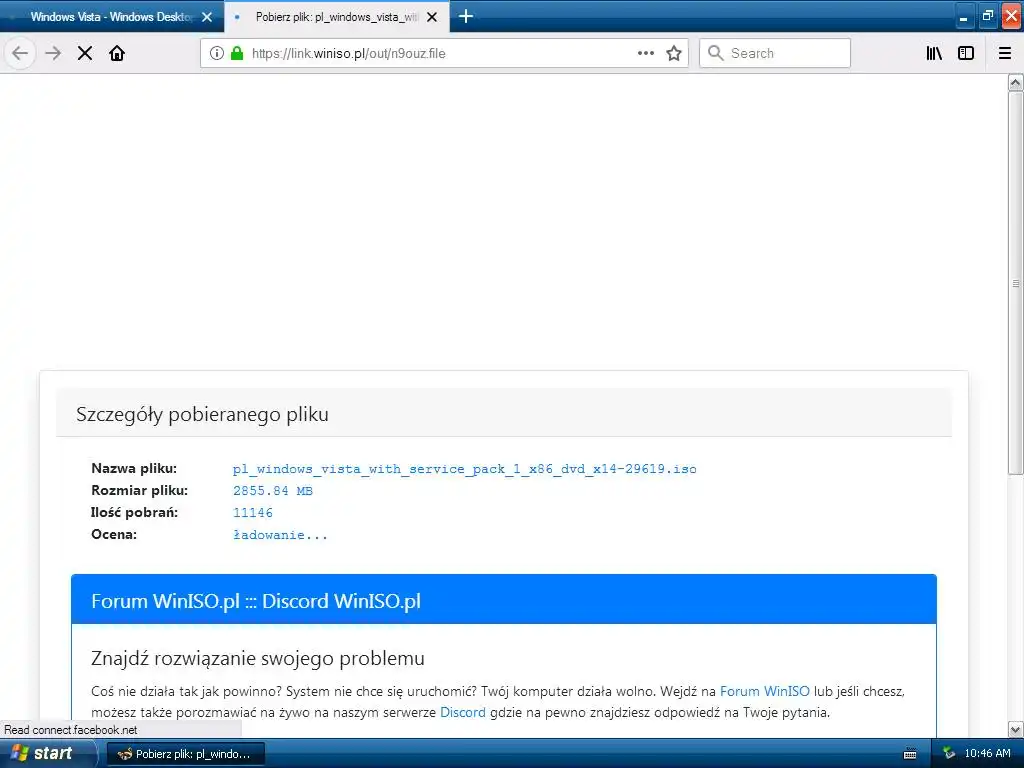1024x768 pixels.
Task: Close the Windows Vista tab
Action: 207,17
